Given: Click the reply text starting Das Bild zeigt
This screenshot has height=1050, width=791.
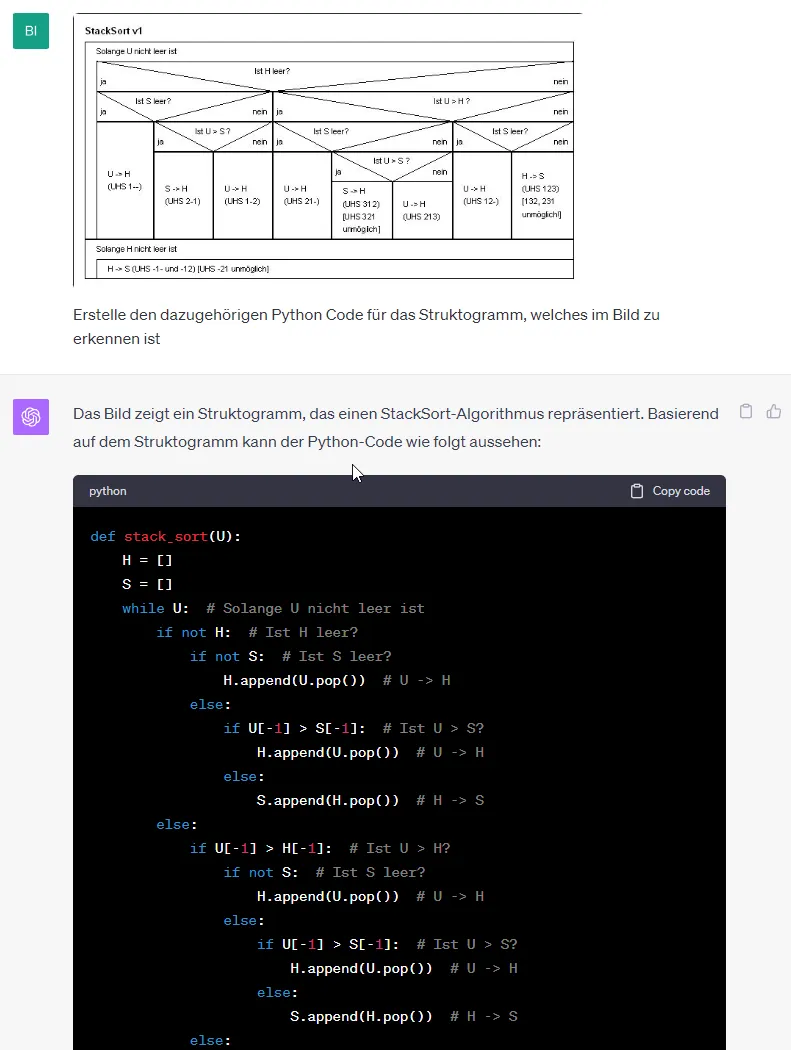Looking at the screenshot, I should click(395, 426).
